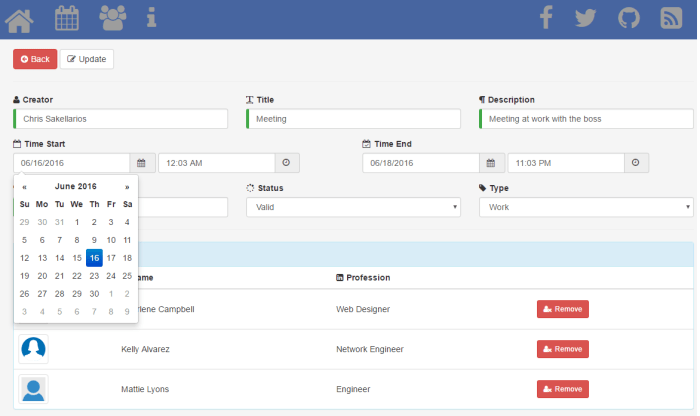
Task: Click the Title input field
Action: [x=352, y=119]
